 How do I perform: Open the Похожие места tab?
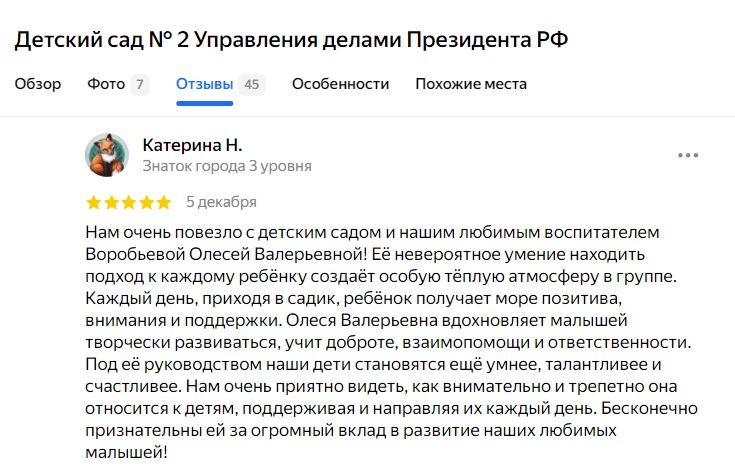(471, 84)
